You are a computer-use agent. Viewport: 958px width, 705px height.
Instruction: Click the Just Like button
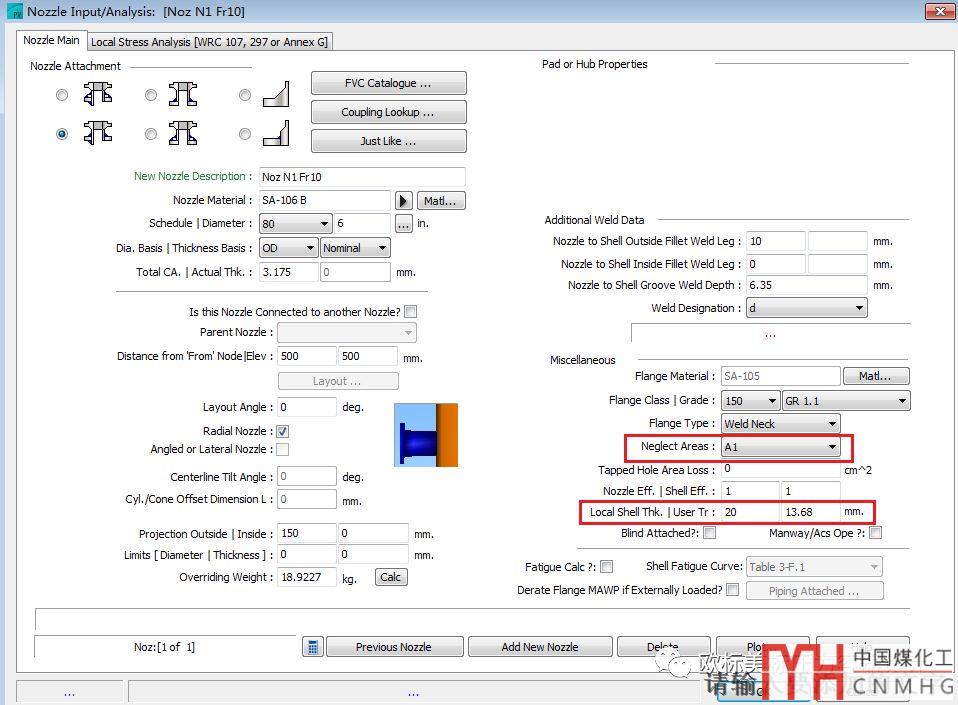389,141
